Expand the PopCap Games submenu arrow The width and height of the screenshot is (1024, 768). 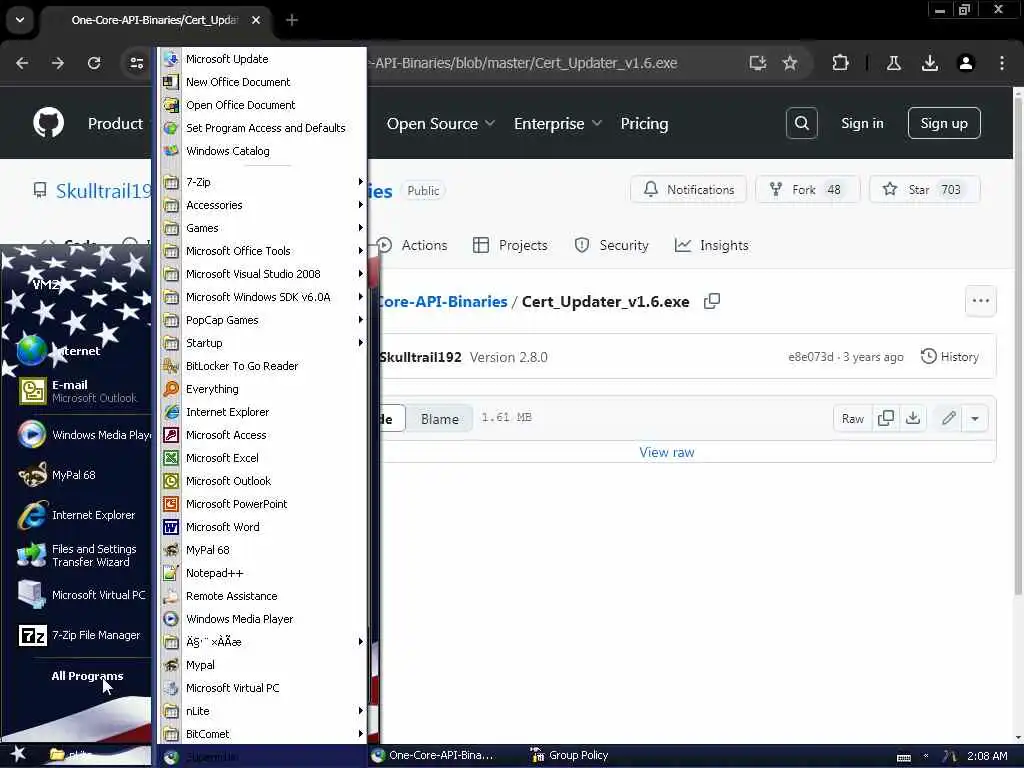[x=360, y=319]
